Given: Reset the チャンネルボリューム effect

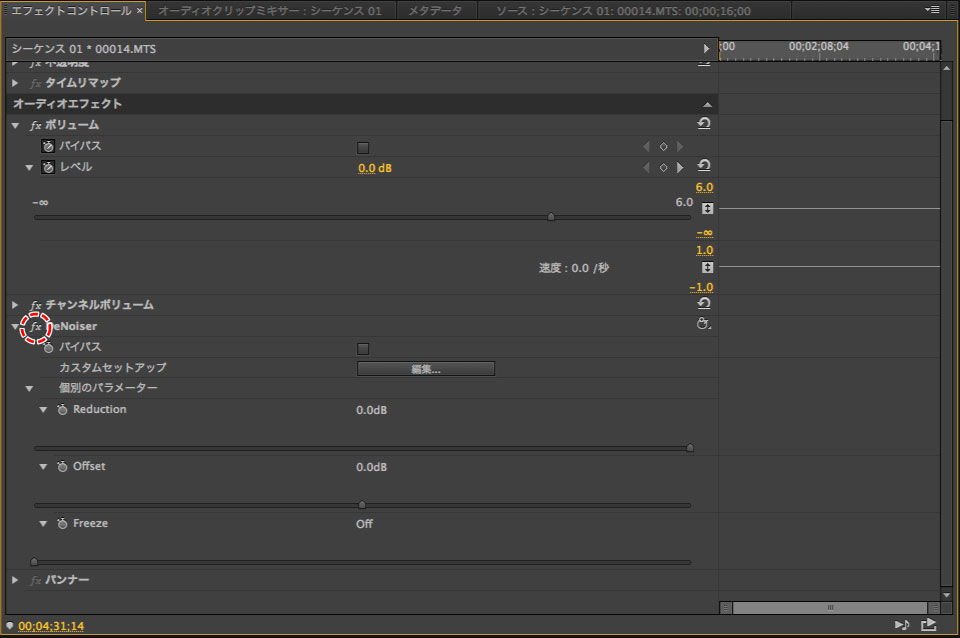Looking at the screenshot, I should pos(704,304).
